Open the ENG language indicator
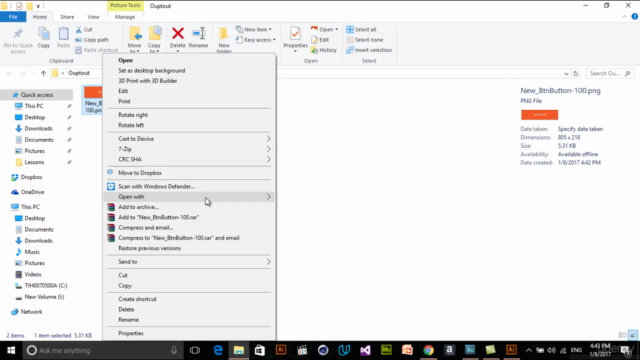Image resolution: width=640 pixels, height=360 pixels. (x=576, y=350)
